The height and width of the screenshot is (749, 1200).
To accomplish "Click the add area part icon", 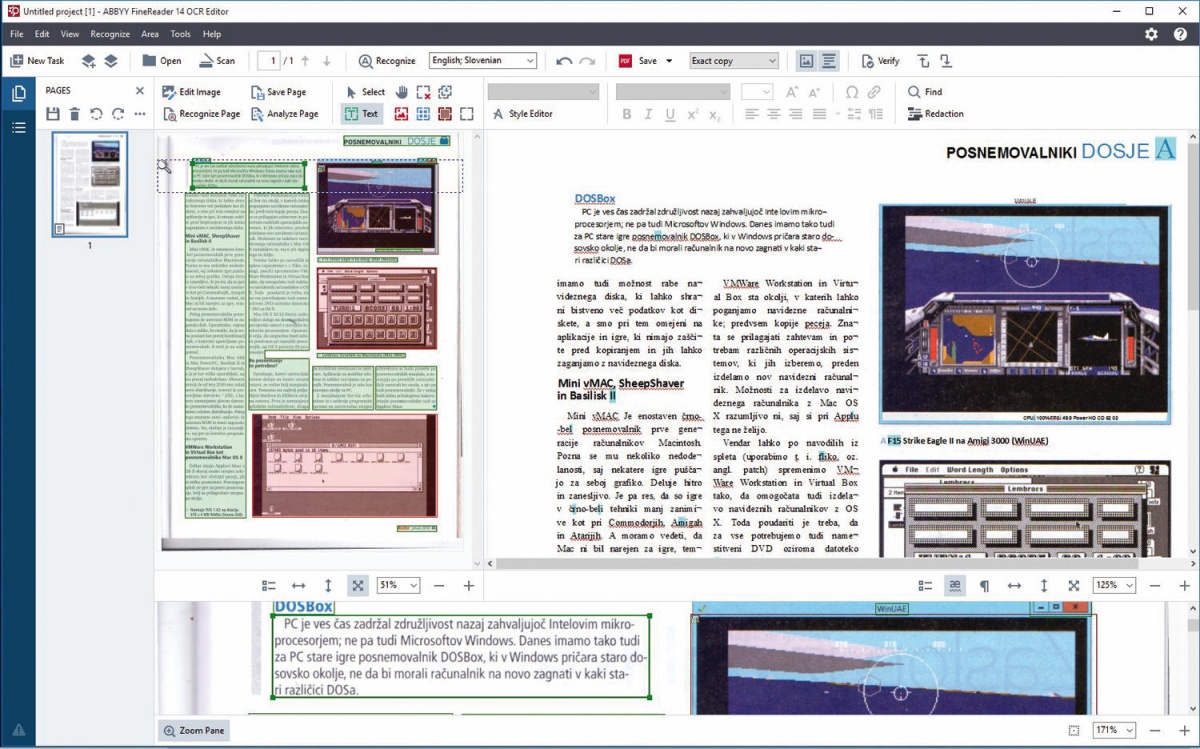I will [x=446, y=92].
